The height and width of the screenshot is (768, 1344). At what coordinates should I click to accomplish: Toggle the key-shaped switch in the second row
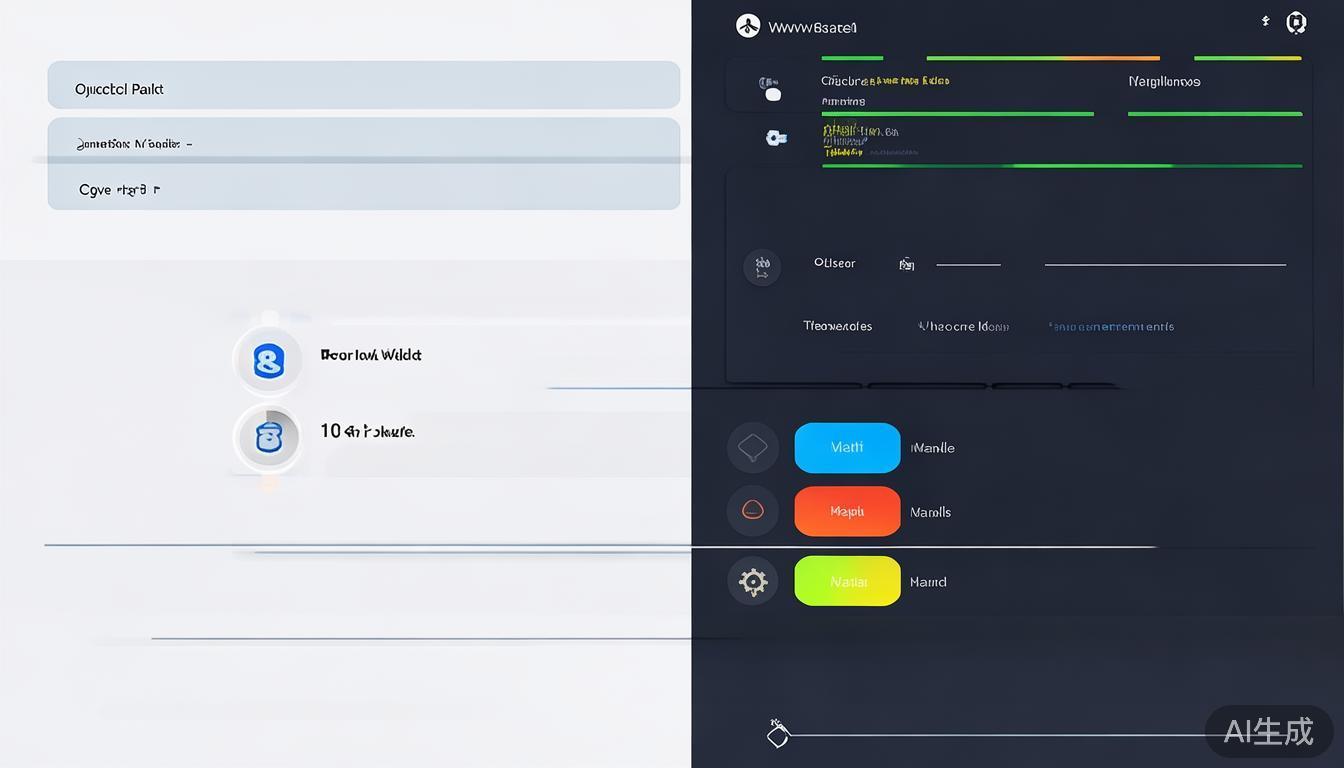coord(776,138)
